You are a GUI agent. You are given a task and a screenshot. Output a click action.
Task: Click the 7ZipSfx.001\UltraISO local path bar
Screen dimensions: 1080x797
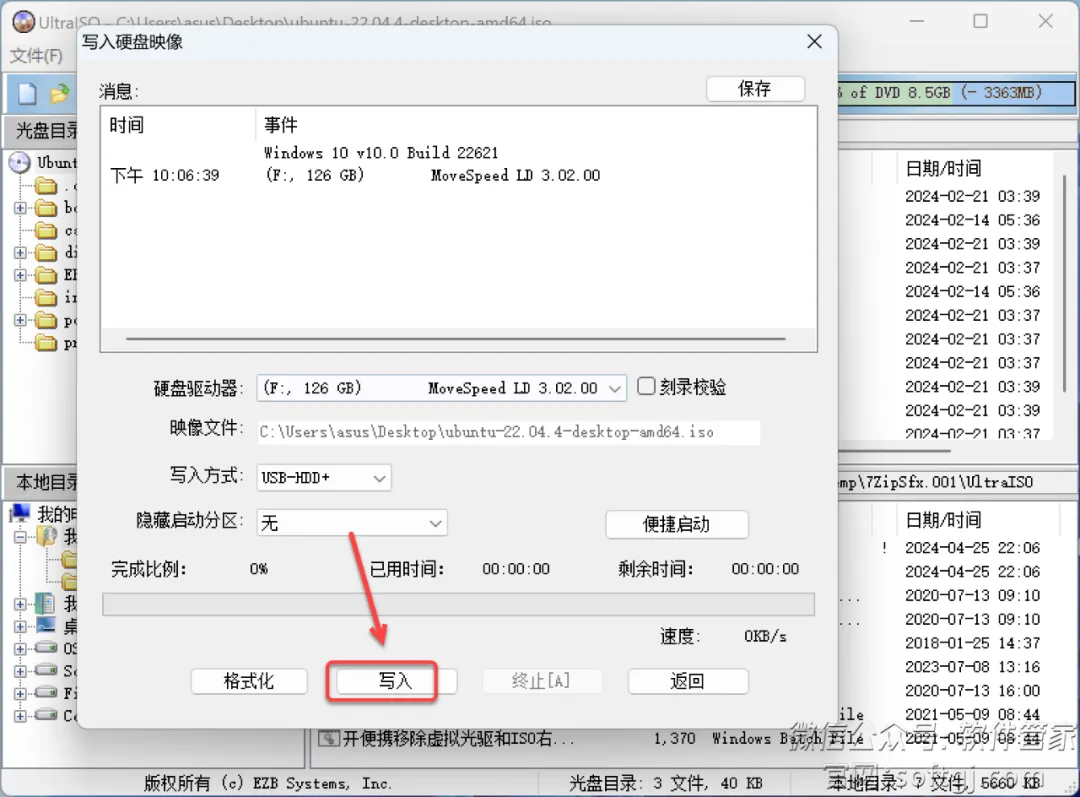point(957,482)
